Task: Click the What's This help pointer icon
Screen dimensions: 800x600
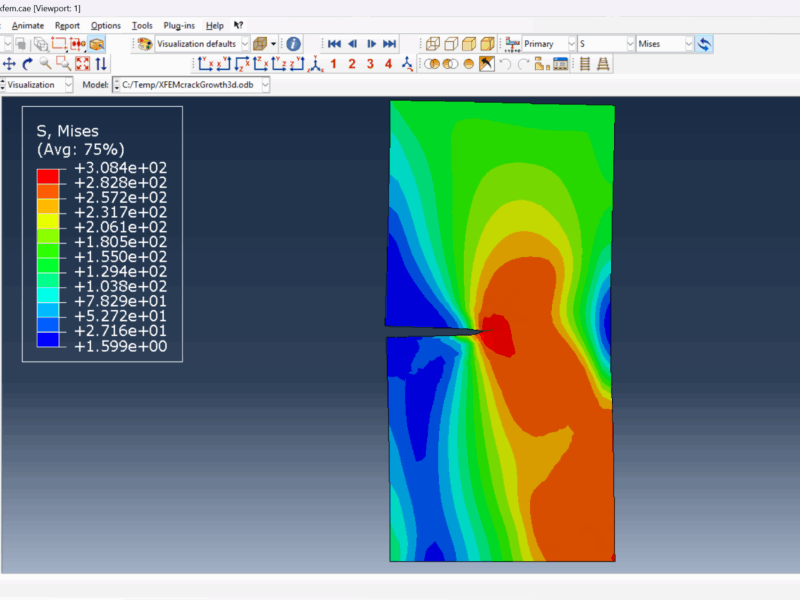Action: (238, 25)
